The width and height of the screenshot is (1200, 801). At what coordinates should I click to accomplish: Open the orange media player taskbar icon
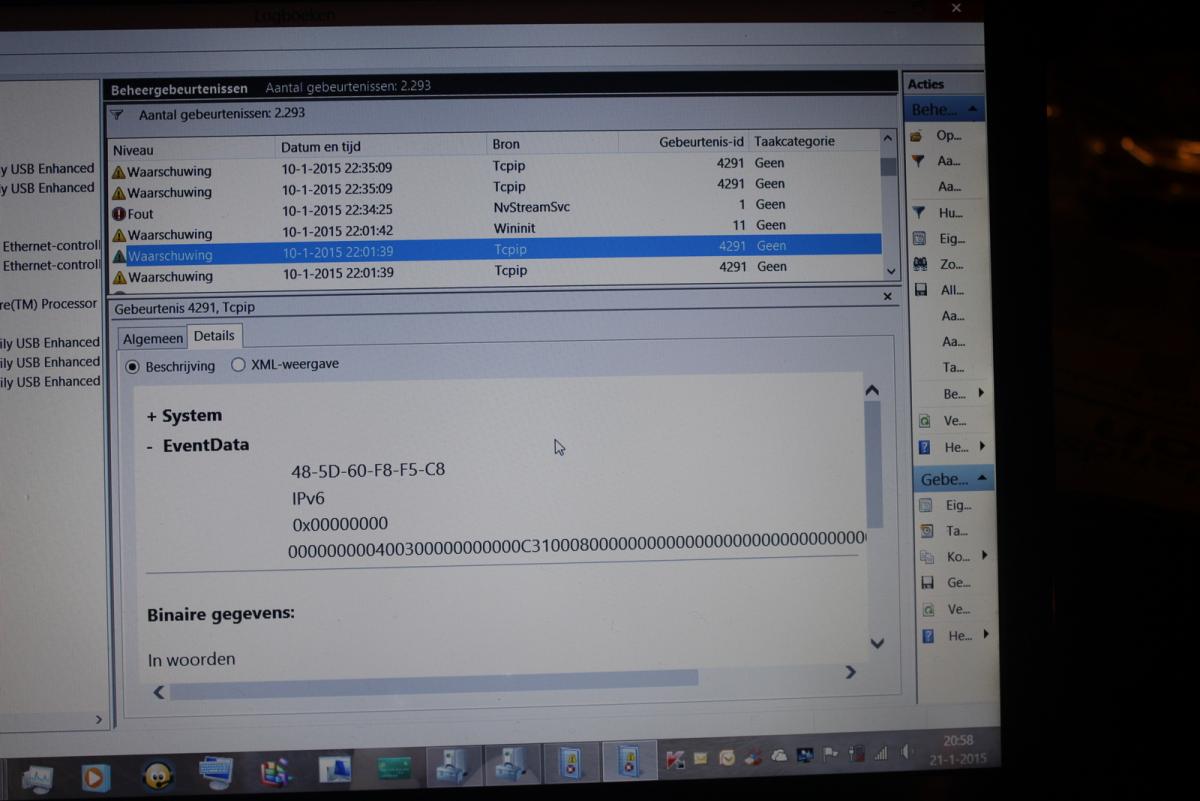(95, 776)
